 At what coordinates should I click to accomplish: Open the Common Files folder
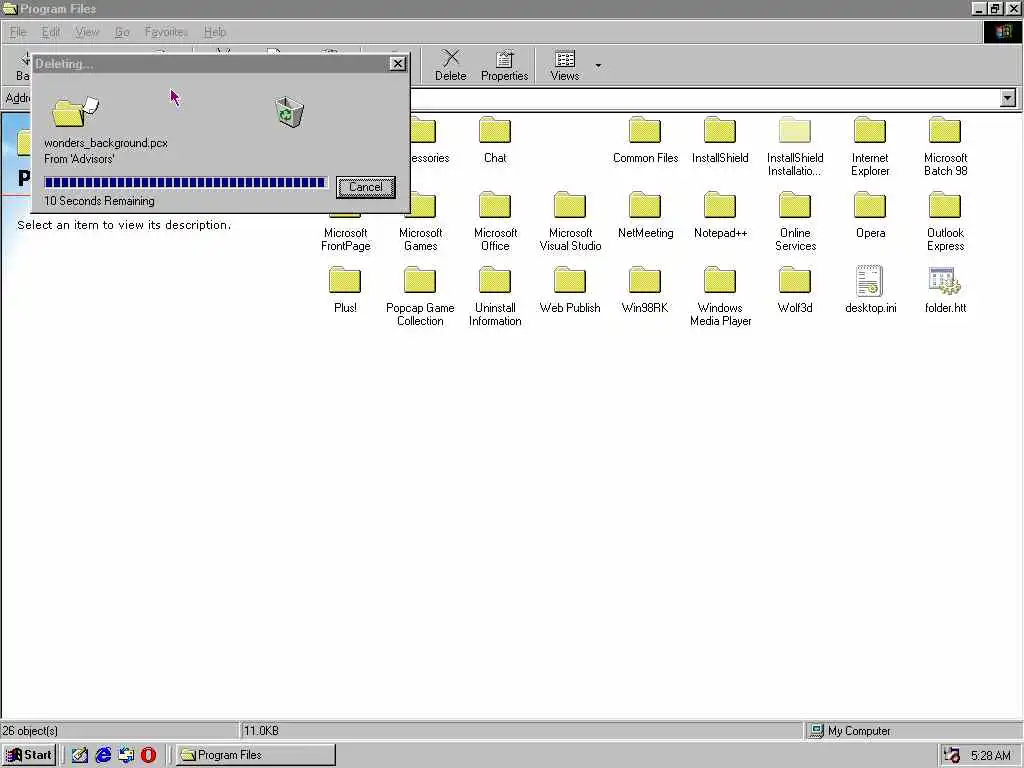[645, 140]
